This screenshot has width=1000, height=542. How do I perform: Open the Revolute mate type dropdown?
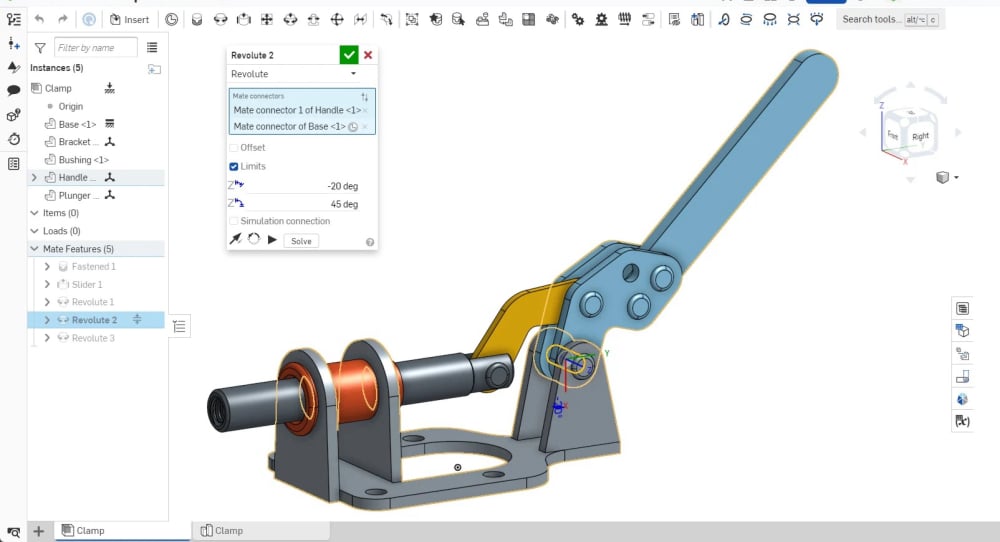pos(294,74)
